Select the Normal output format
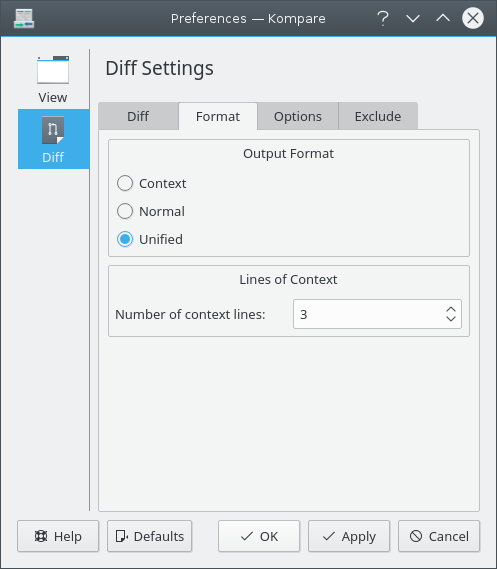The width and height of the screenshot is (497, 569). coord(151,211)
